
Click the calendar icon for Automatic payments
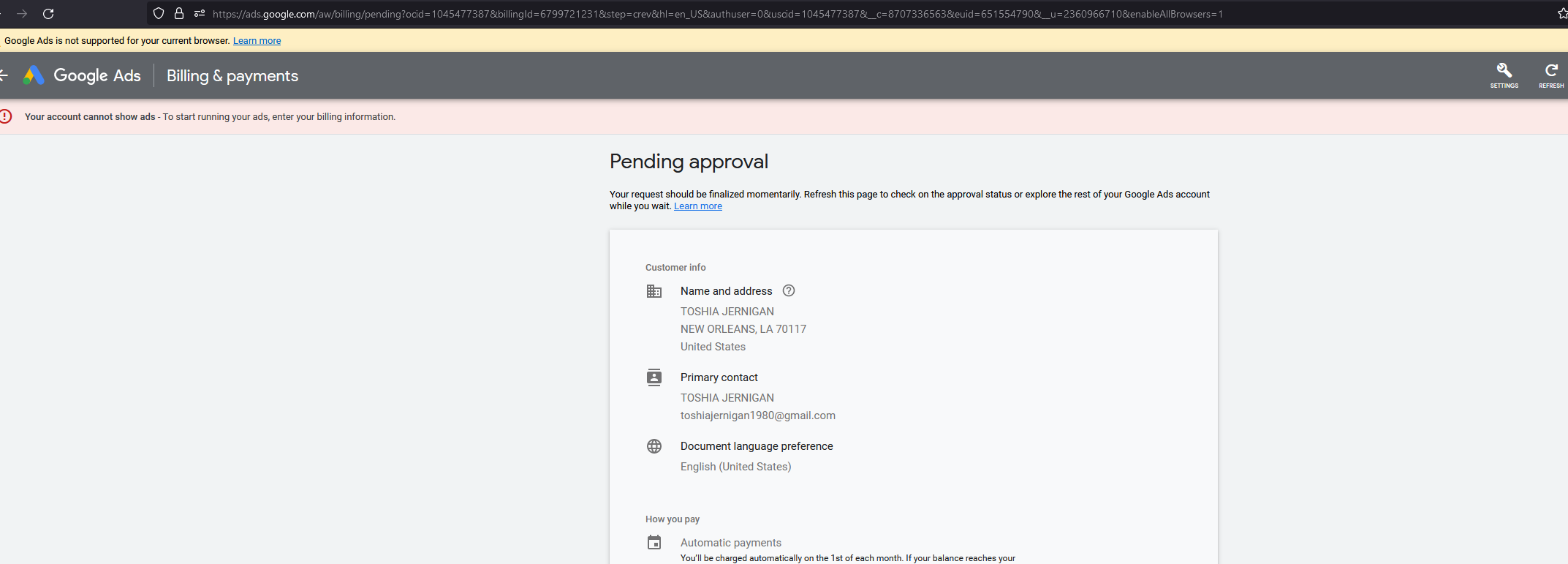(x=654, y=543)
